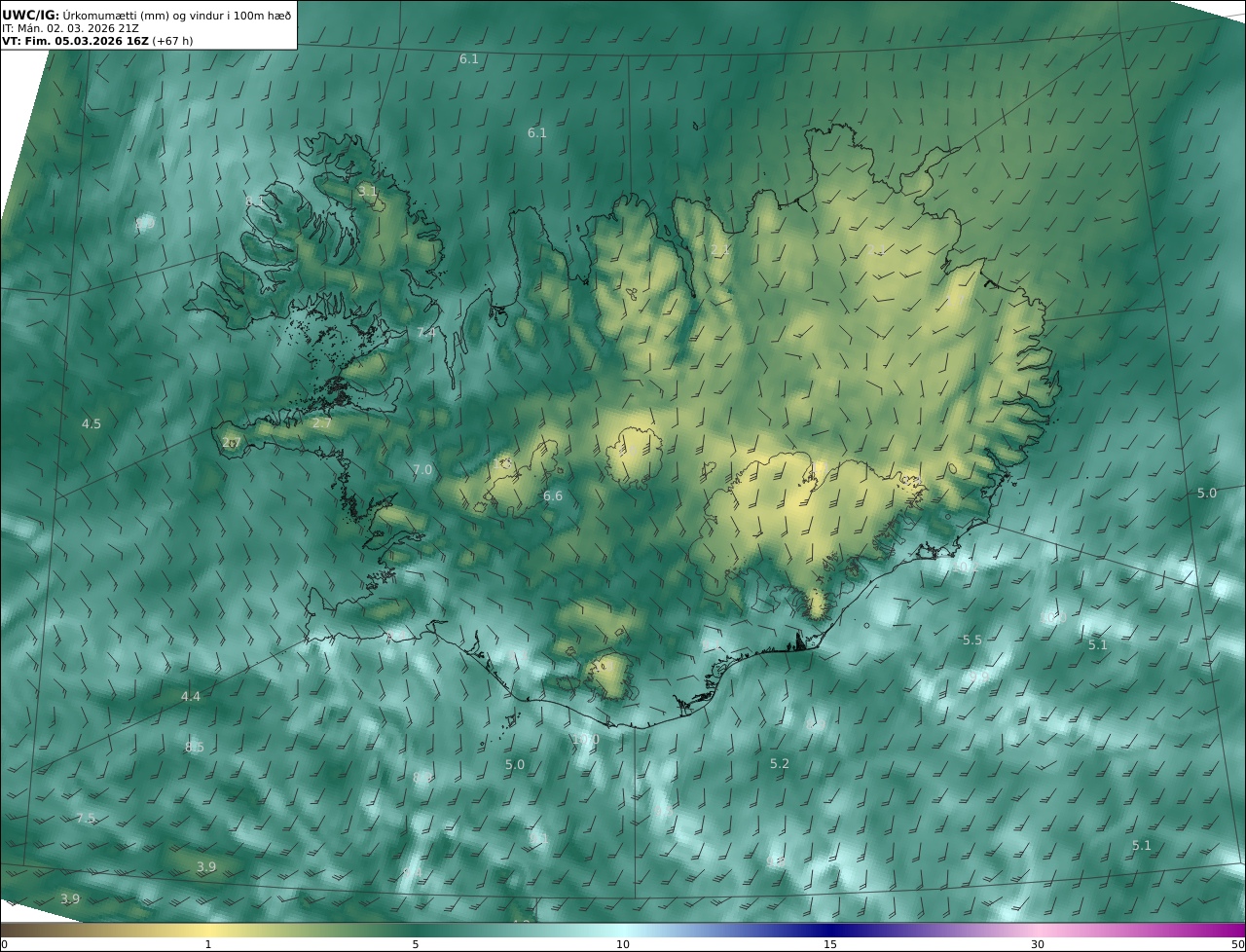The height and width of the screenshot is (952, 1246).
Task: Pick the light pink segment of the colorbar
Action: click(1038, 930)
